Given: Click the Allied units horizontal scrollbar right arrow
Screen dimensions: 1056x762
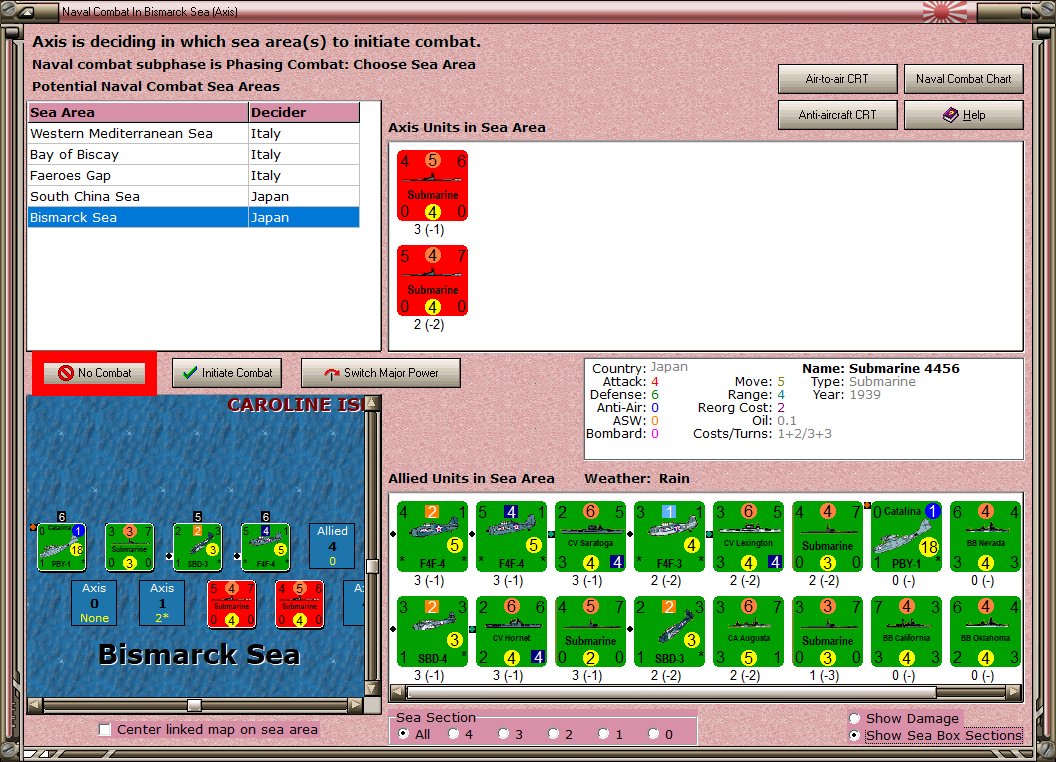Looking at the screenshot, I should pyautogui.click(x=1014, y=692).
